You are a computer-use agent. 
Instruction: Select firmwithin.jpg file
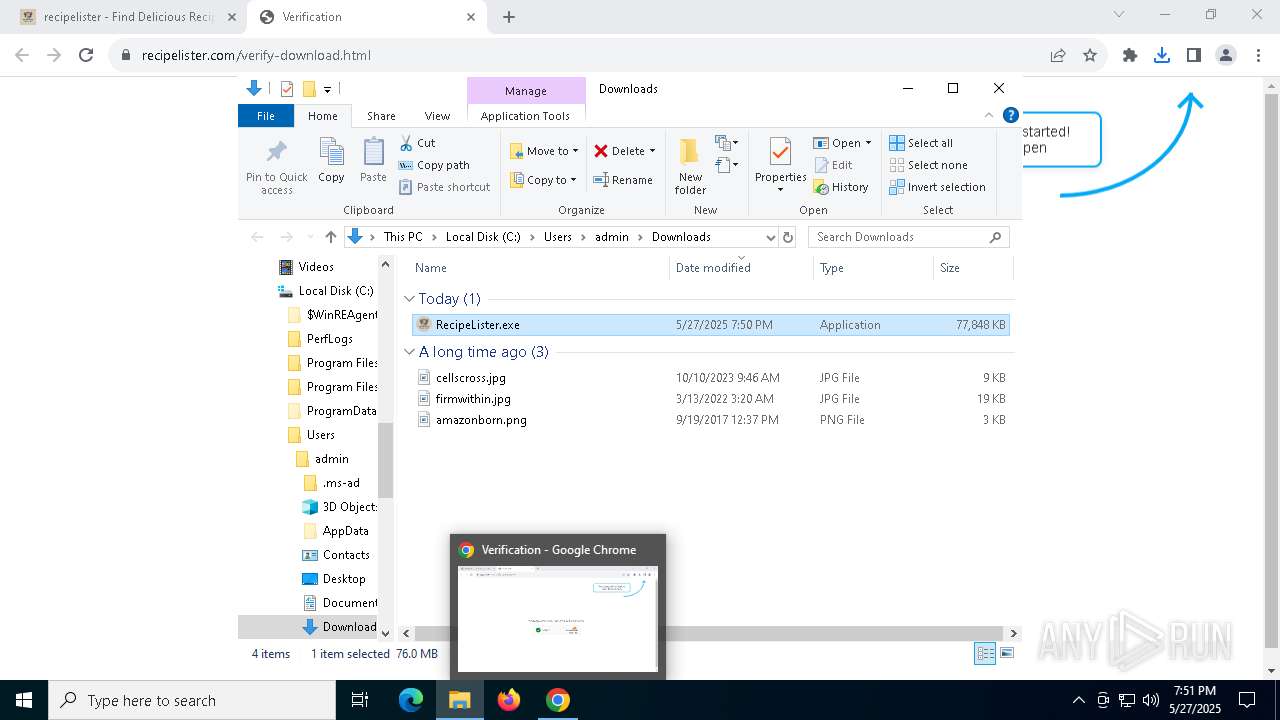pyautogui.click(x=711, y=399)
